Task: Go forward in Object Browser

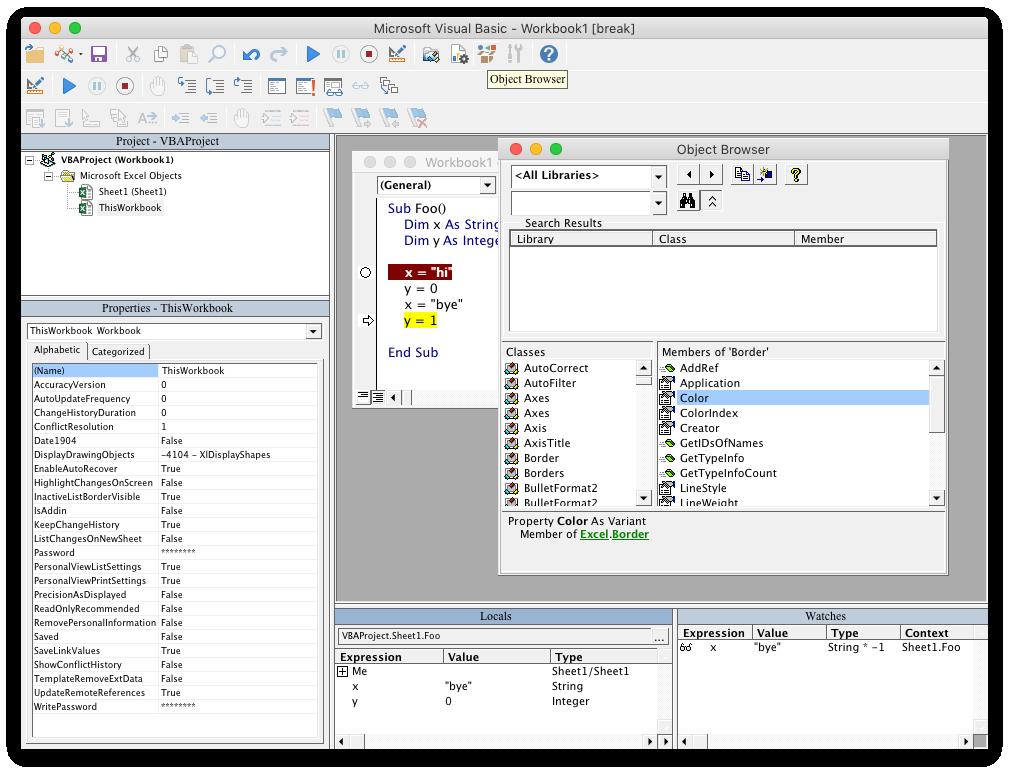Action: pos(711,174)
